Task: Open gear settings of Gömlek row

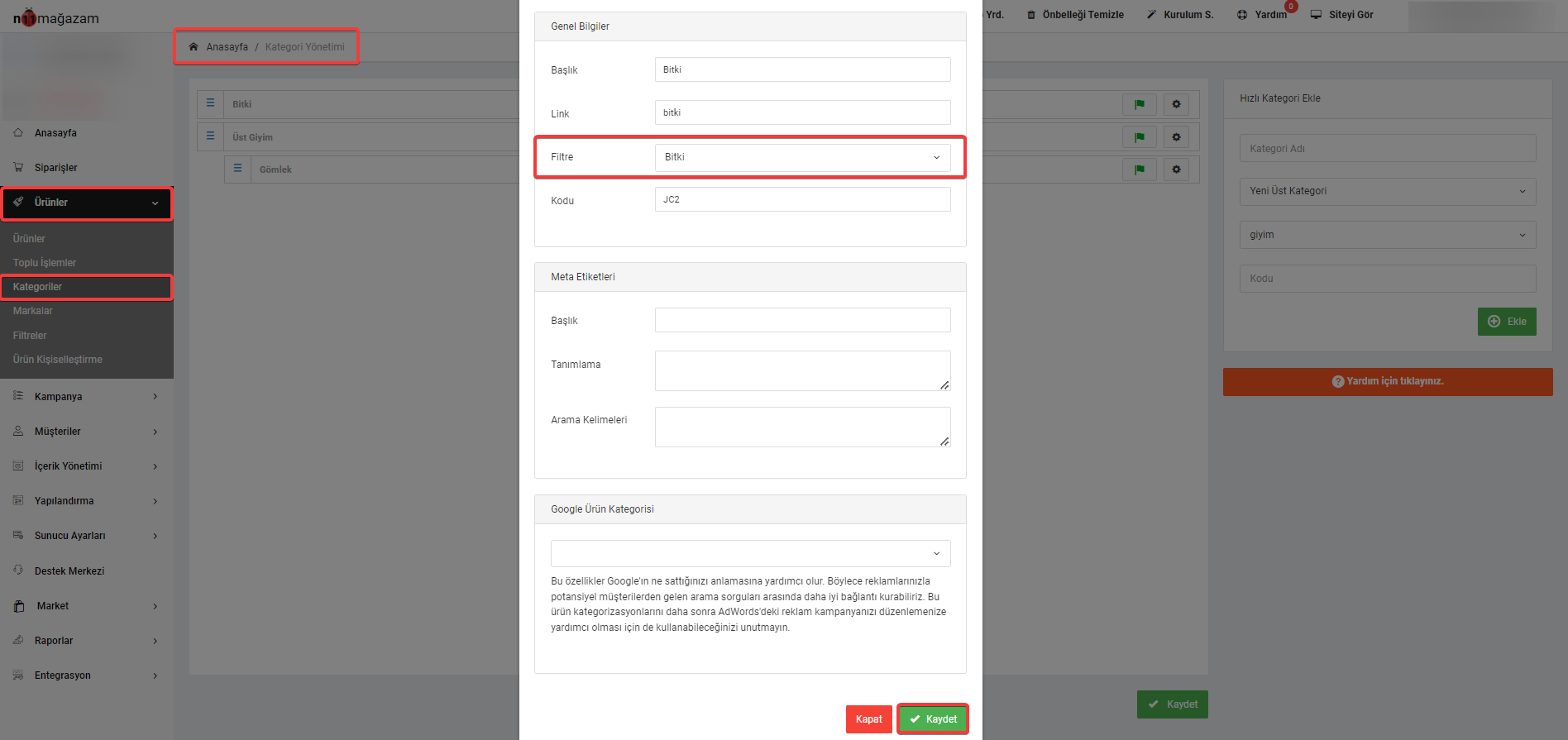Action: click(x=1176, y=169)
